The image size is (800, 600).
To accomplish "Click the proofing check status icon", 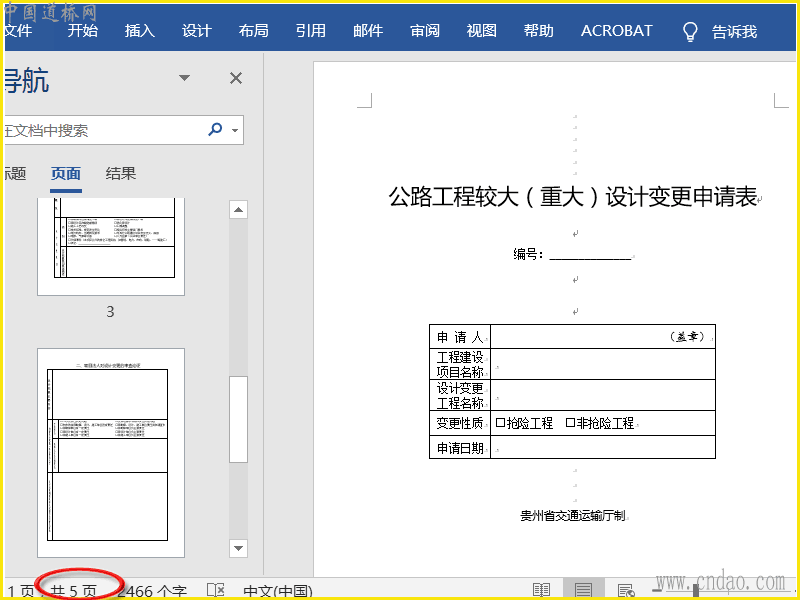I will pyautogui.click(x=215, y=590).
